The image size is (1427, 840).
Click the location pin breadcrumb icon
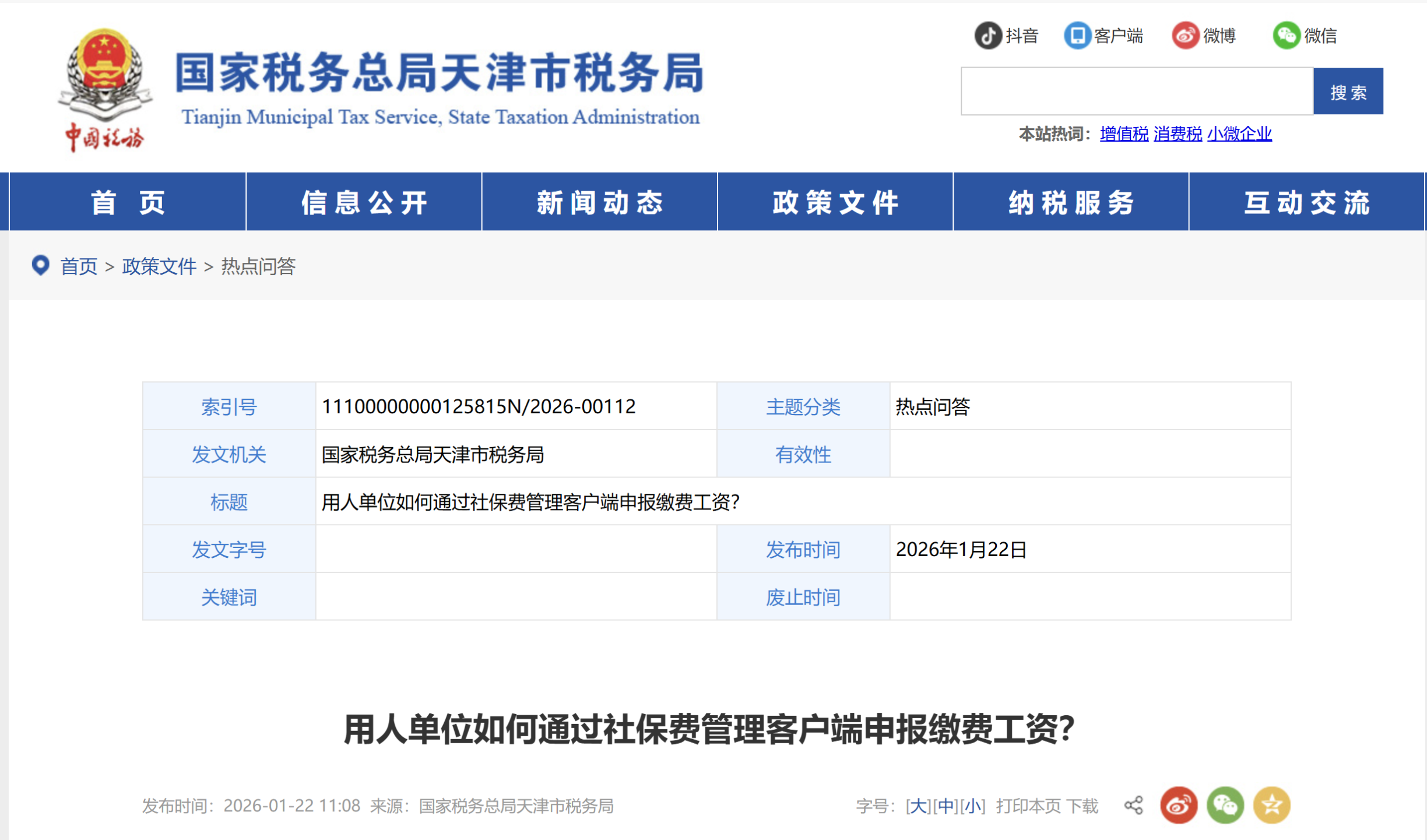point(40,266)
